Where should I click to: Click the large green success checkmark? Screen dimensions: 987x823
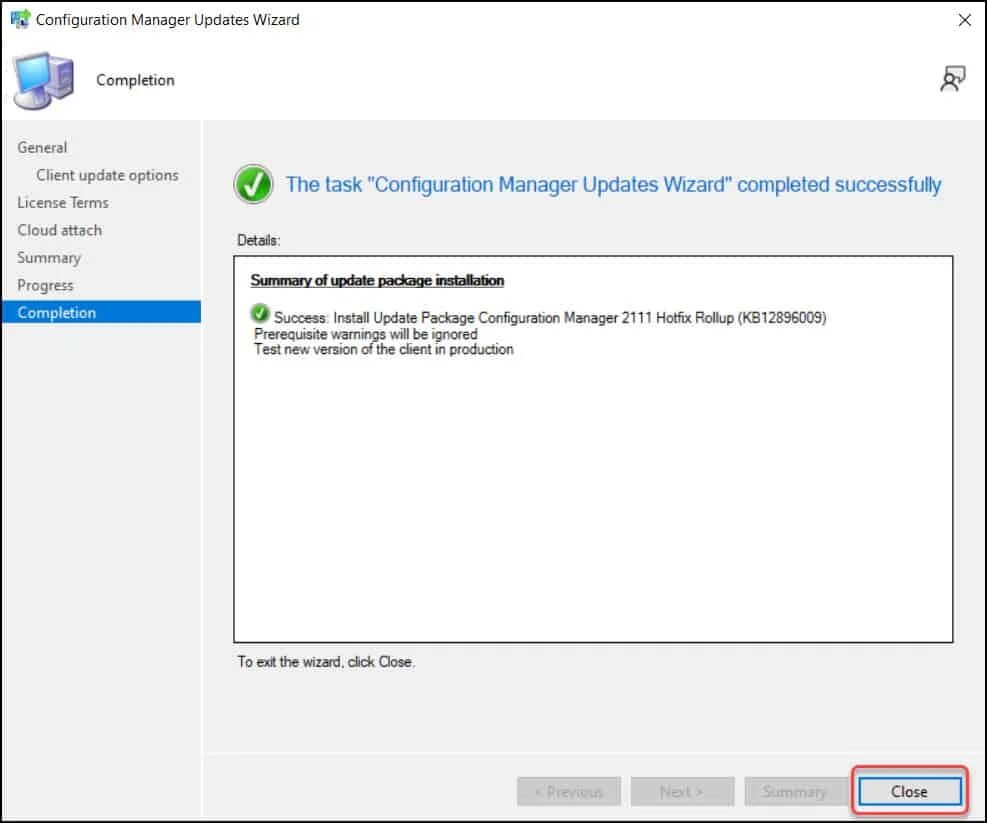[253, 184]
